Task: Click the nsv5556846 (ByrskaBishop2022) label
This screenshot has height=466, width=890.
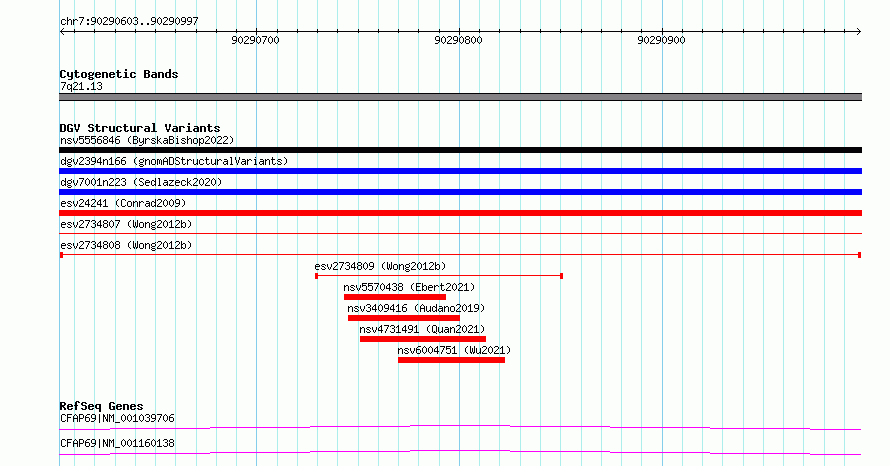Action: (147, 140)
